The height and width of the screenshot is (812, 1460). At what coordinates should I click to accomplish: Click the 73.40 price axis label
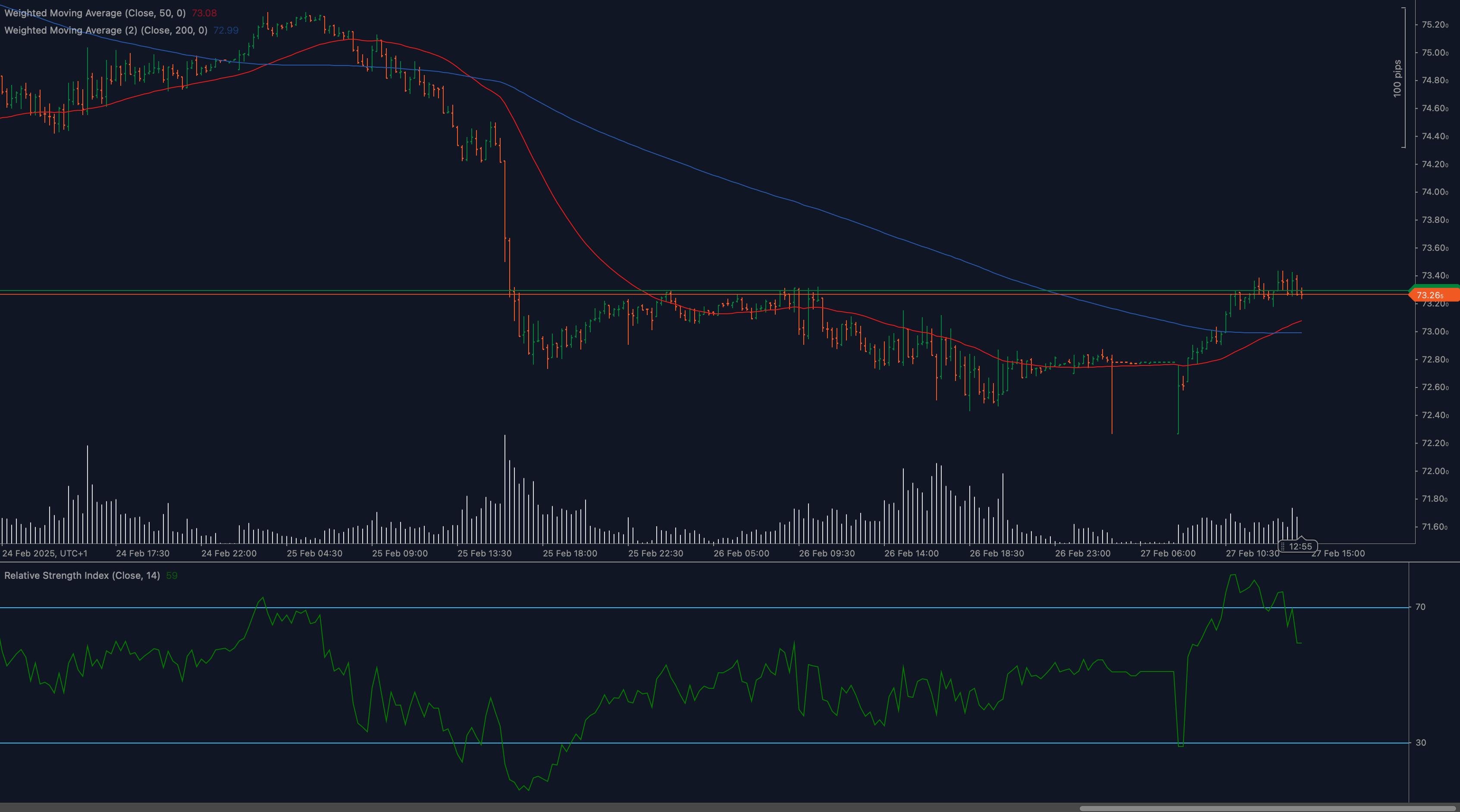pos(1435,276)
